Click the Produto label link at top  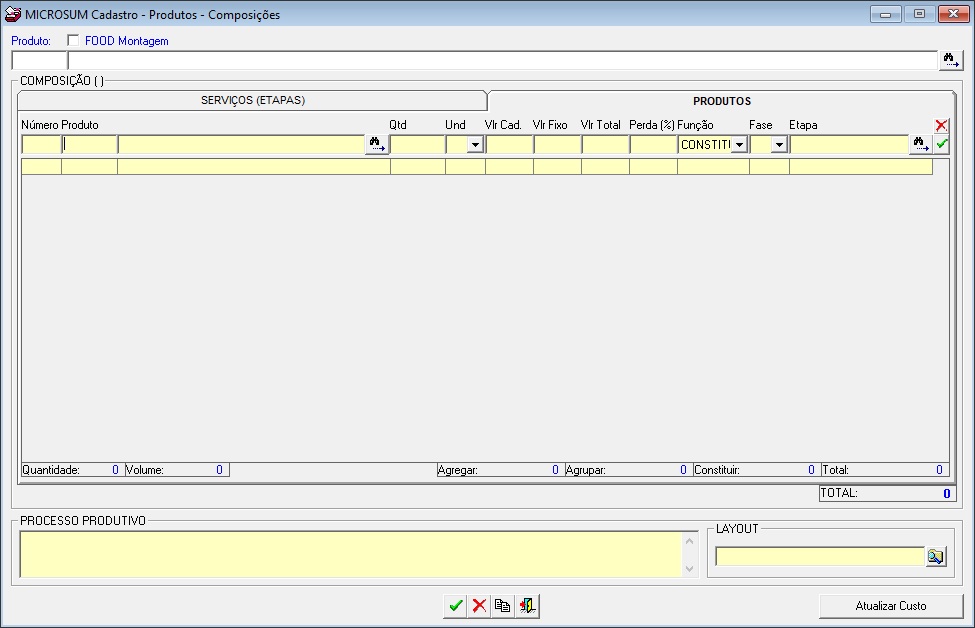click(30, 41)
